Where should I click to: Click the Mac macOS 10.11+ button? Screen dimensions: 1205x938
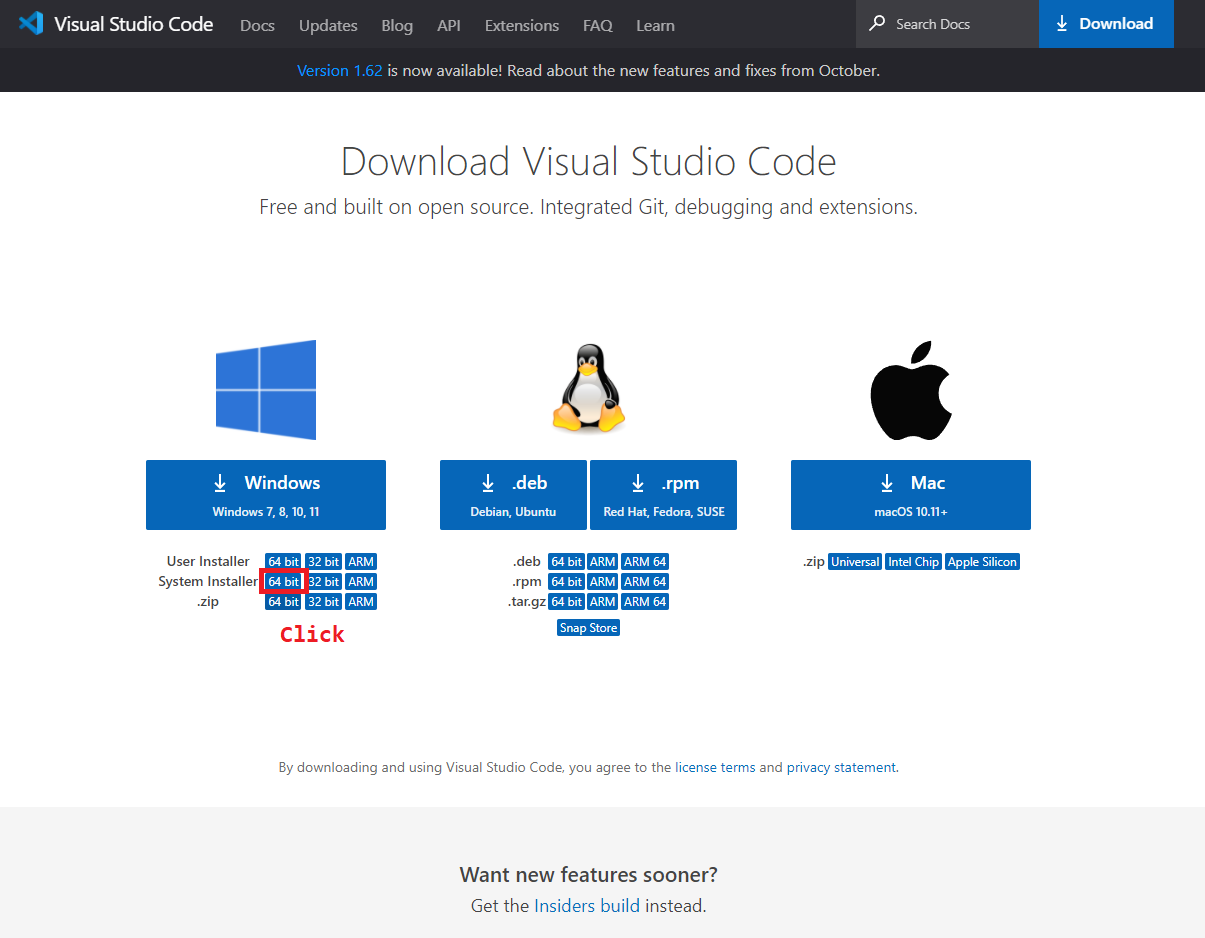pyautogui.click(x=911, y=495)
